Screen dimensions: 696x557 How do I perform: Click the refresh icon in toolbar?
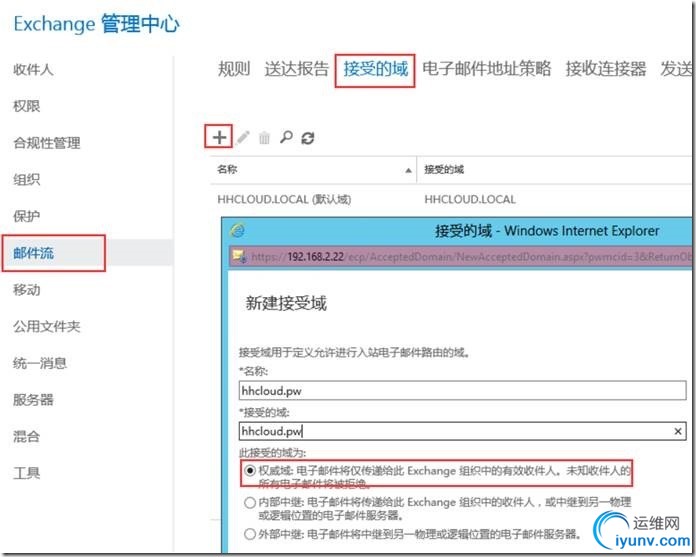pyautogui.click(x=308, y=138)
